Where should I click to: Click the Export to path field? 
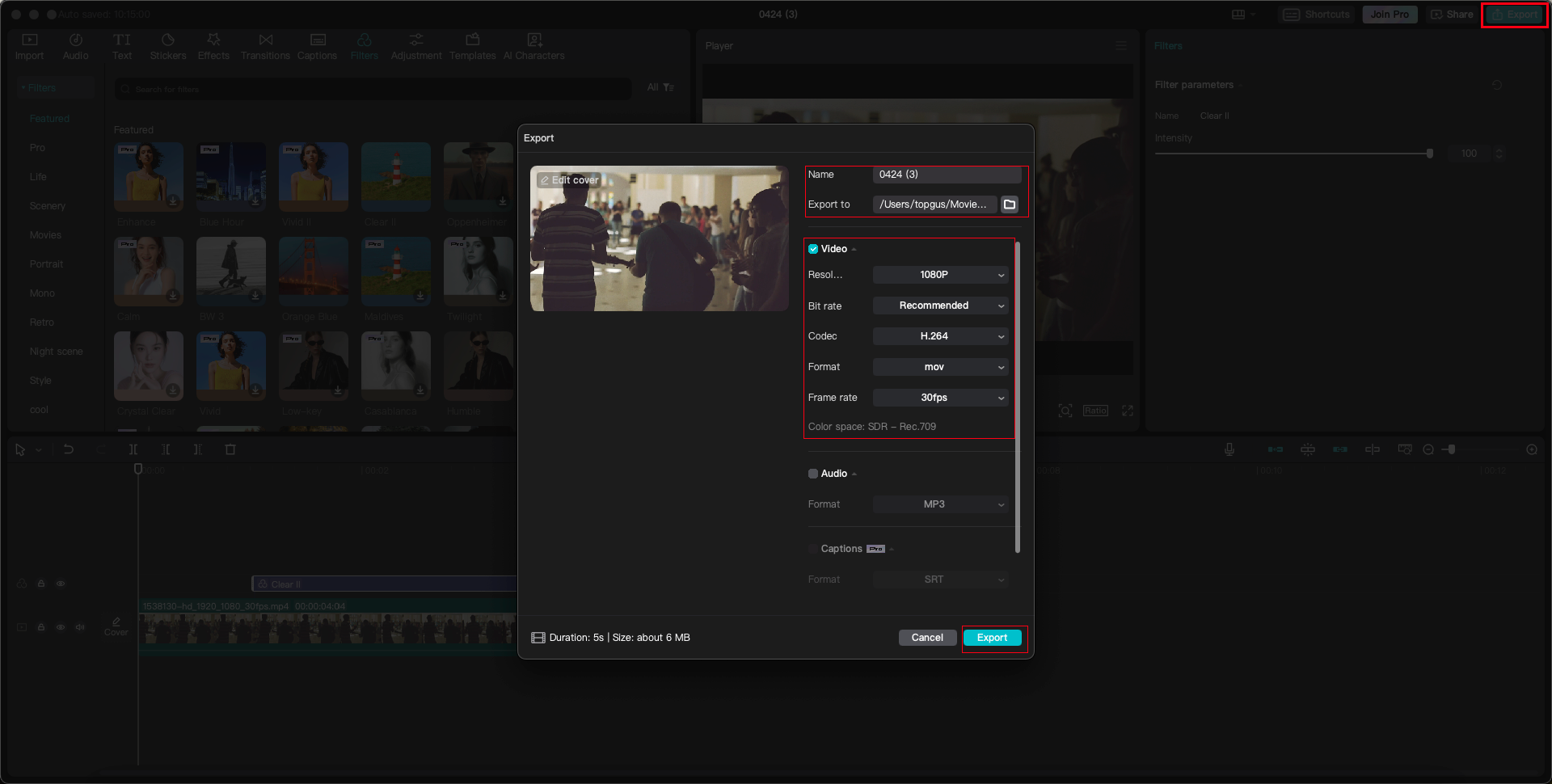pos(935,204)
